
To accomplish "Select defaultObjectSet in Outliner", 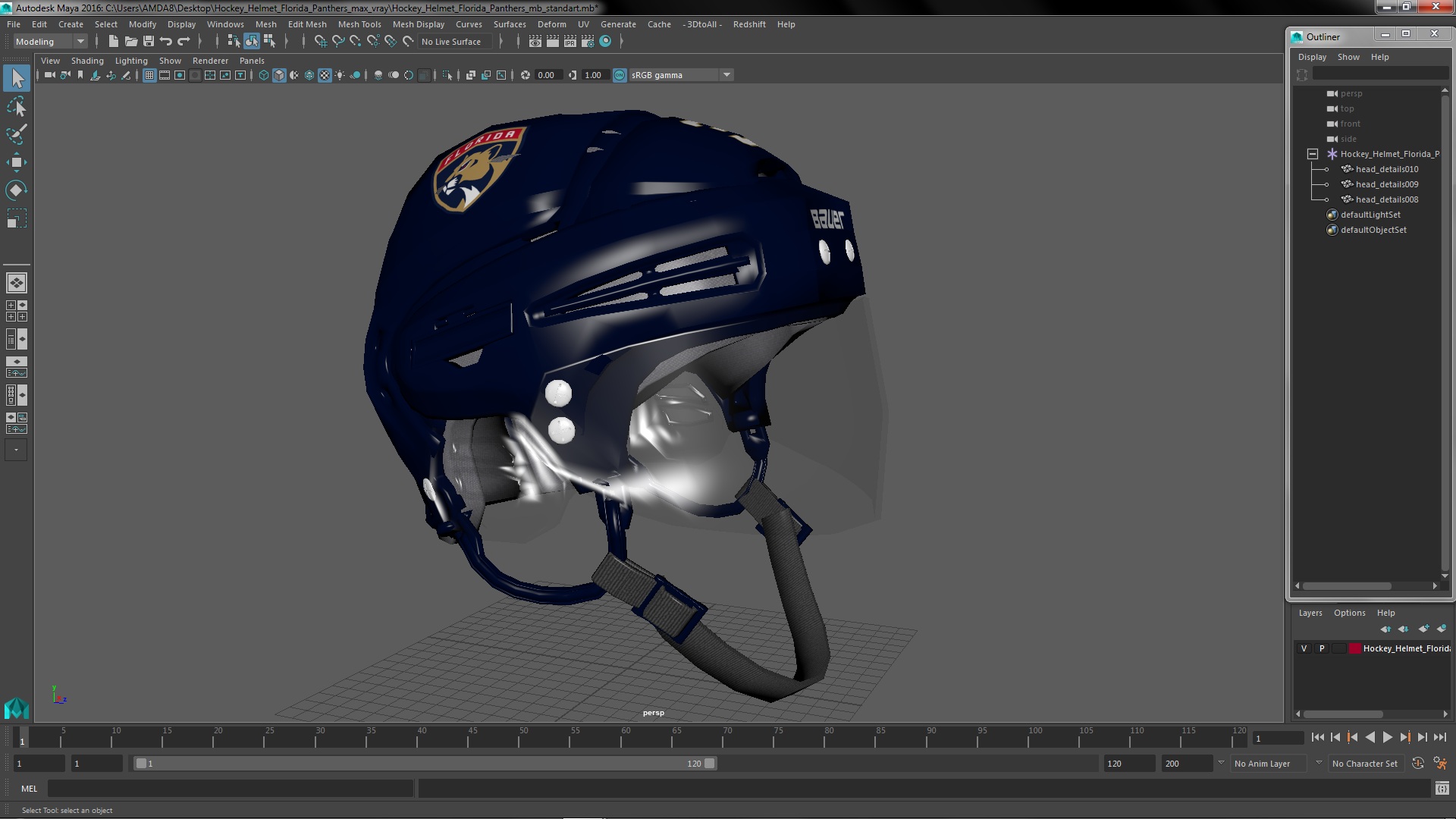I will click(x=1373, y=230).
